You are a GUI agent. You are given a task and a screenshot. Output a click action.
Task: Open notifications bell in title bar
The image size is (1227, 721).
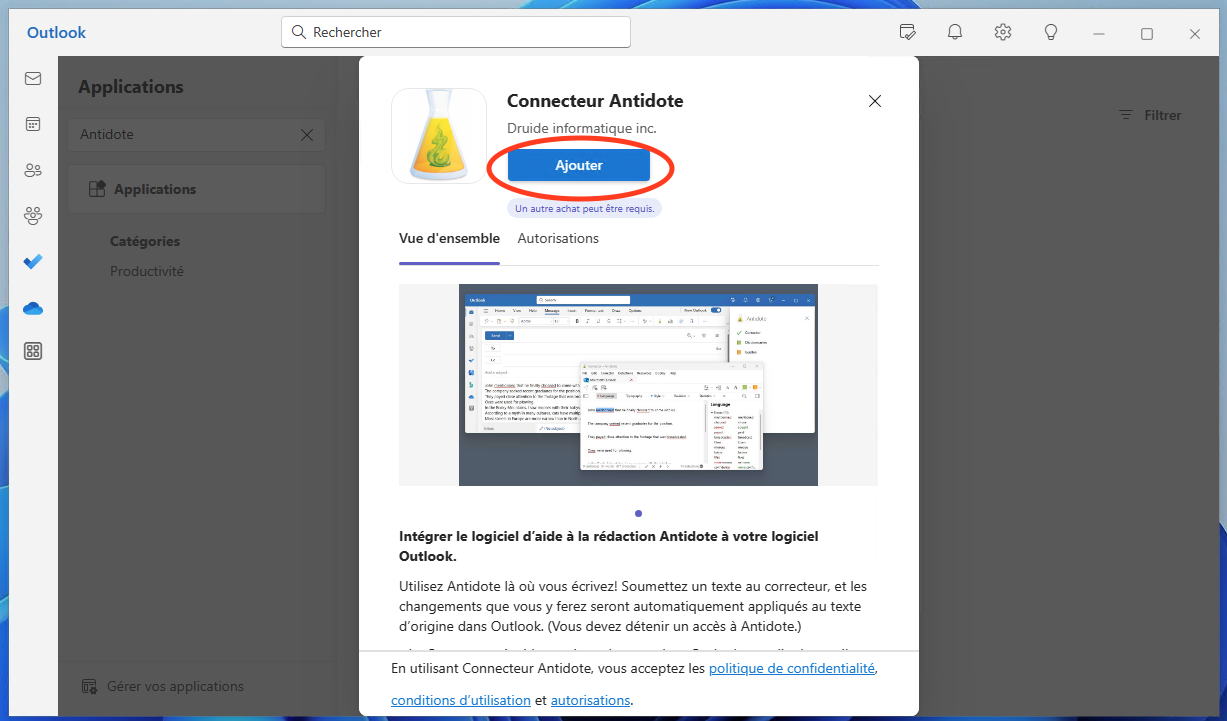point(955,32)
